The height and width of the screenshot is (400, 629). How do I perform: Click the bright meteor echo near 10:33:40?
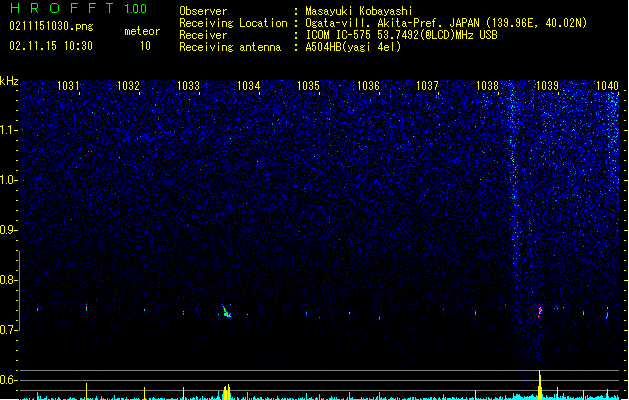[226, 311]
